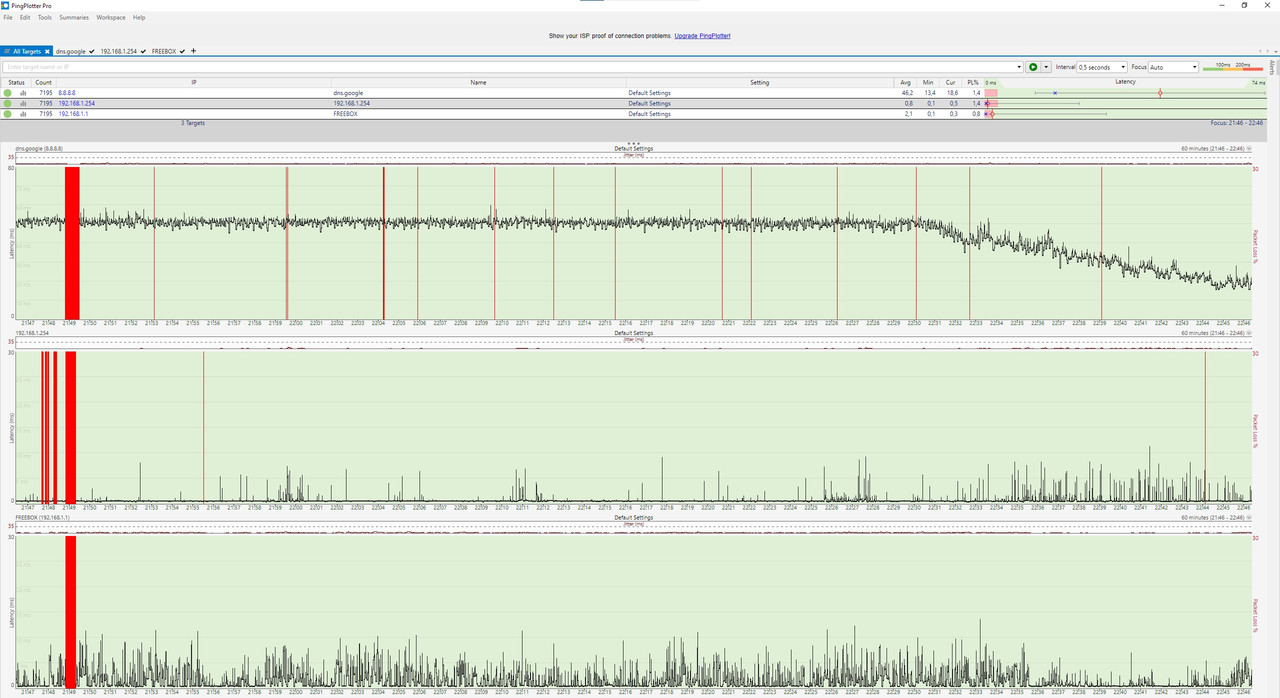Click the tab scroll left arrow
Image resolution: width=1280 pixels, height=698 pixels.
[1258, 51]
